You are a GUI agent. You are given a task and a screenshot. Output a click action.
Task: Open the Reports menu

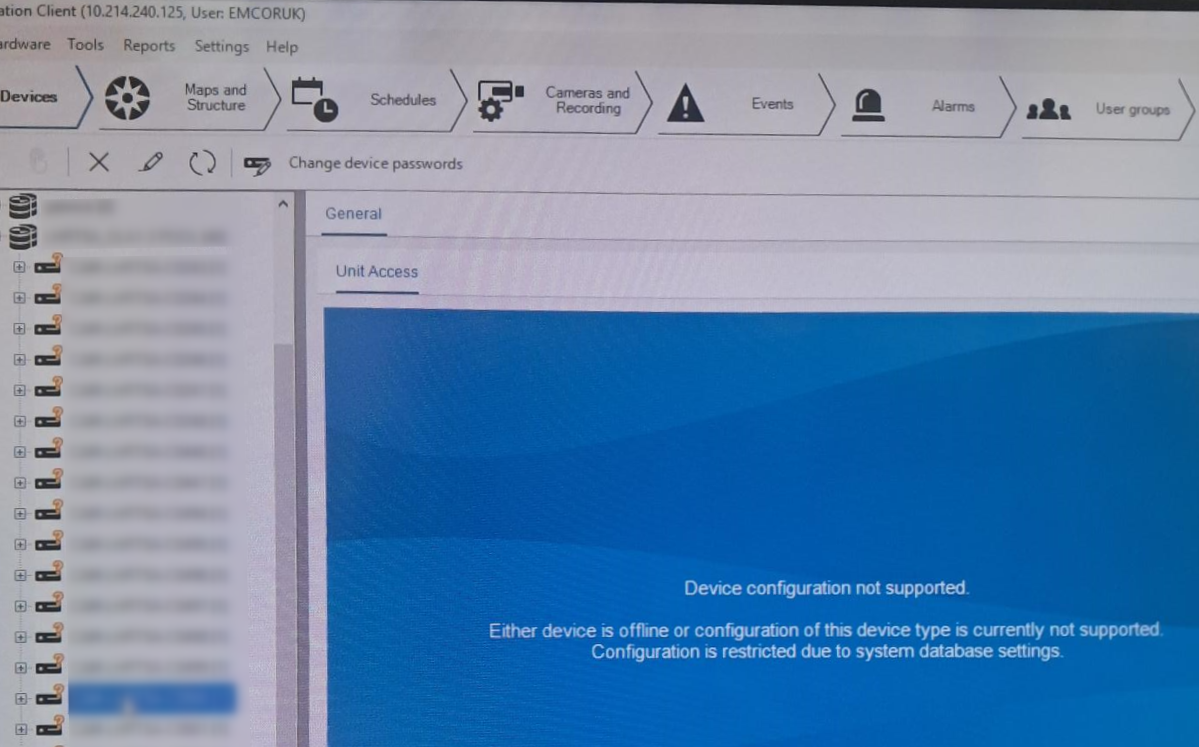pos(148,45)
